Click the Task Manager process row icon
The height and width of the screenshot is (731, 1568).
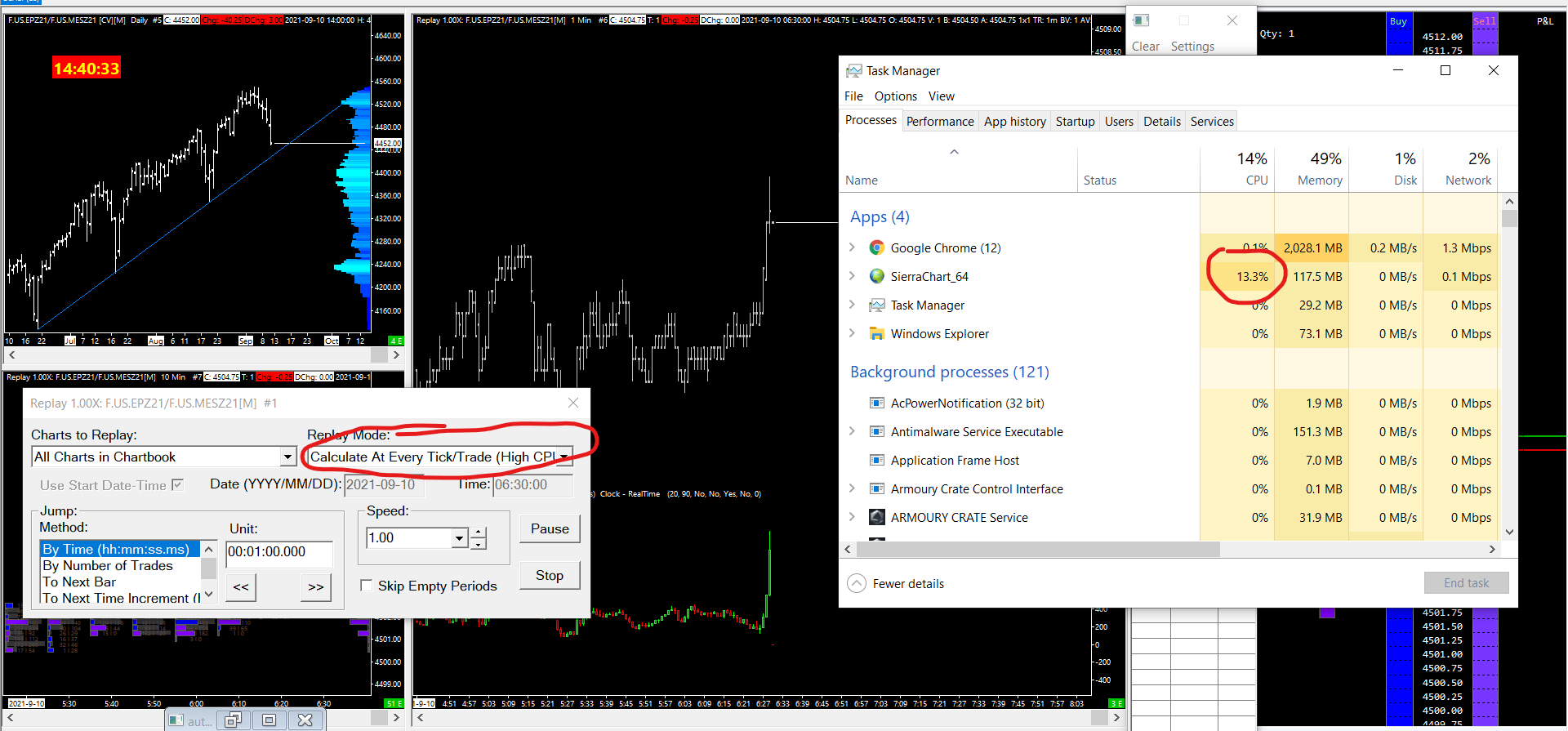coord(876,305)
